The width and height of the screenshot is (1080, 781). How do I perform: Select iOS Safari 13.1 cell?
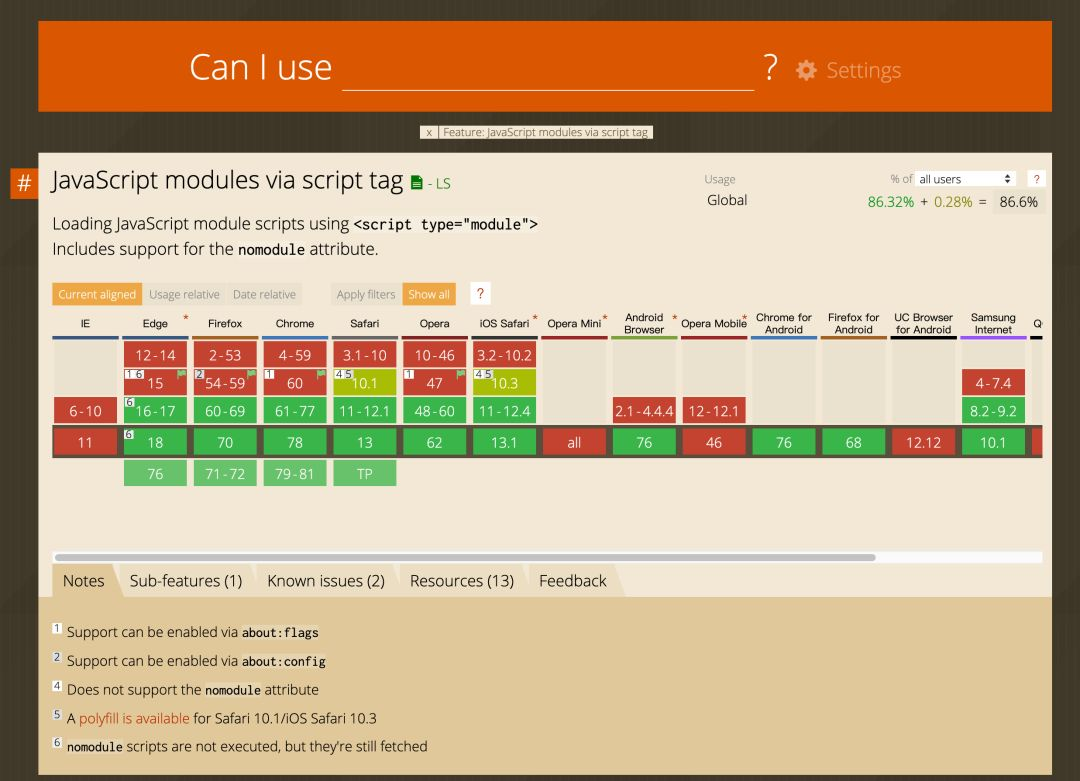click(x=504, y=442)
